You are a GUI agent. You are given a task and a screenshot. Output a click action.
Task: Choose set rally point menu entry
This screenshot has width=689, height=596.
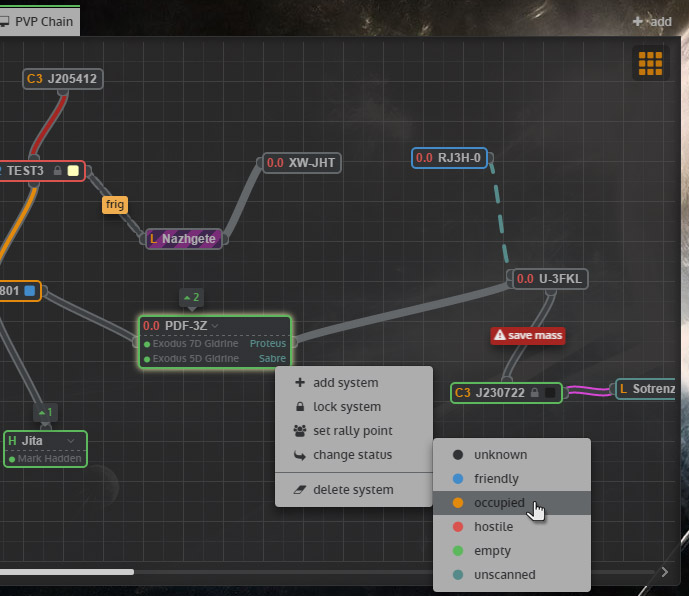(352, 431)
